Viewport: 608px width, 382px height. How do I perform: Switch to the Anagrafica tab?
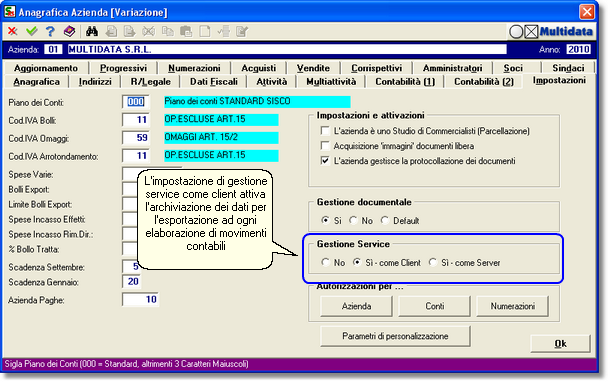pos(36,82)
